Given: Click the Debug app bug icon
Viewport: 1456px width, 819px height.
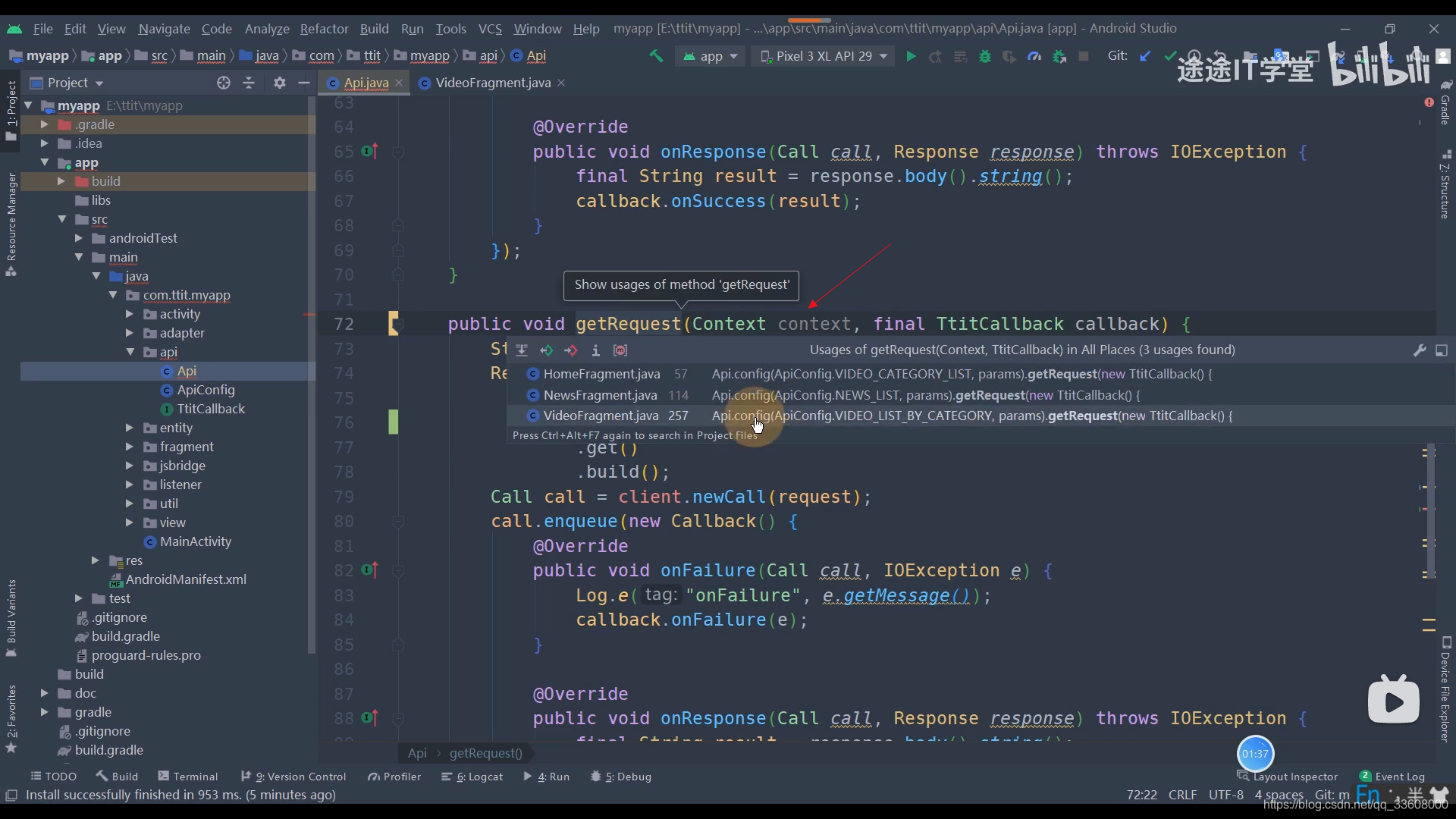Looking at the screenshot, I should [985, 56].
